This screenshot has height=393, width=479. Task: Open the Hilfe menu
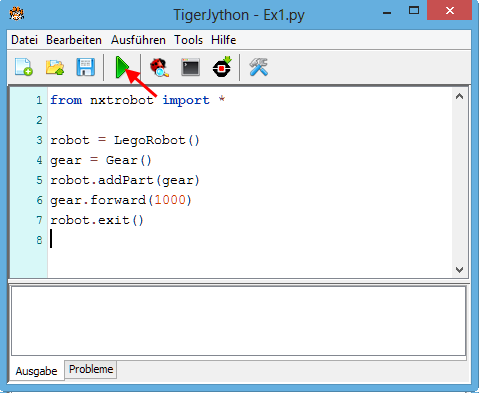click(x=223, y=40)
